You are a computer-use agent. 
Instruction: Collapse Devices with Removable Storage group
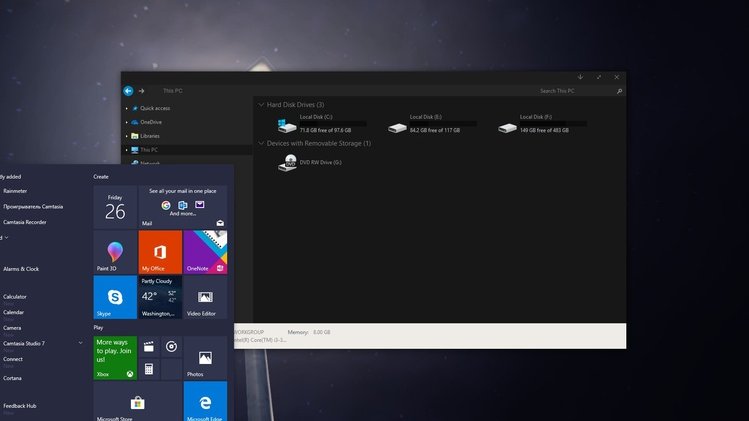pyautogui.click(x=261, y=143)
